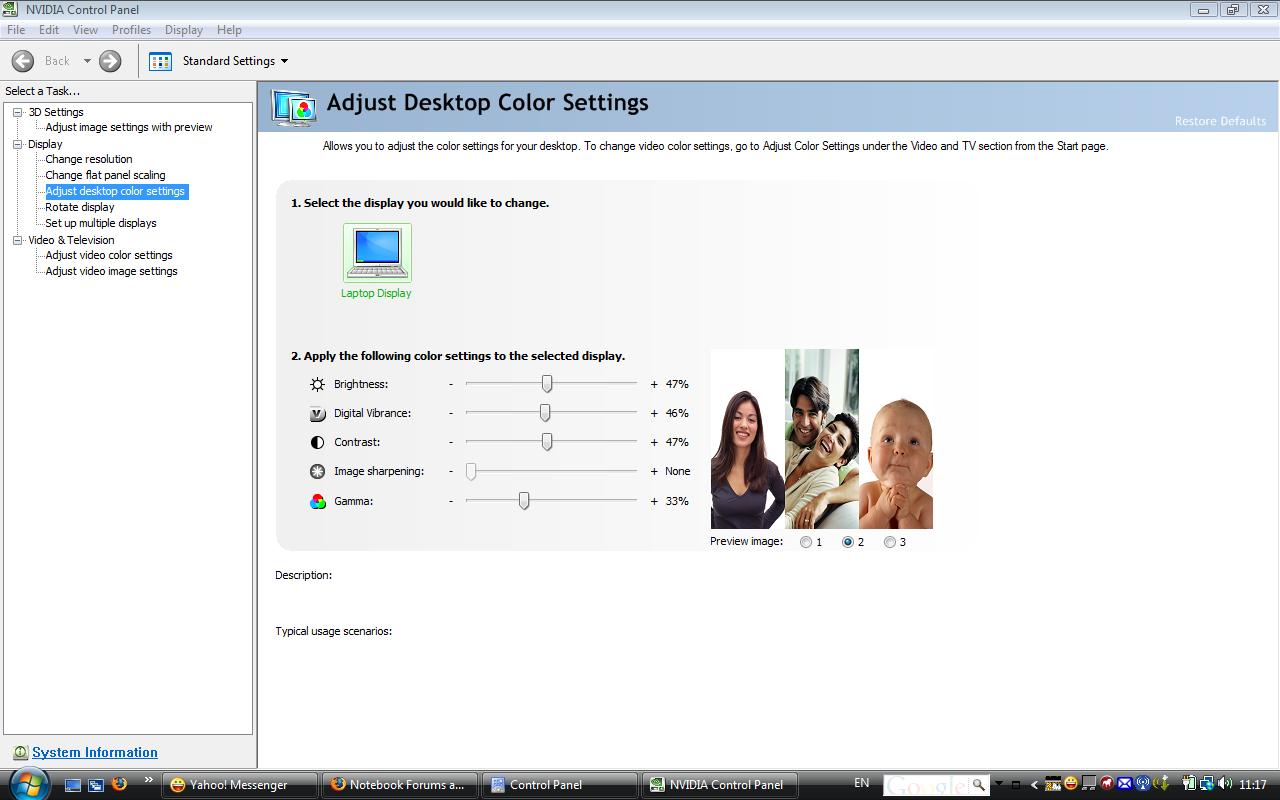
Task: Click the battery power-plug tray icon
Action: click(x=1189, y=784)
